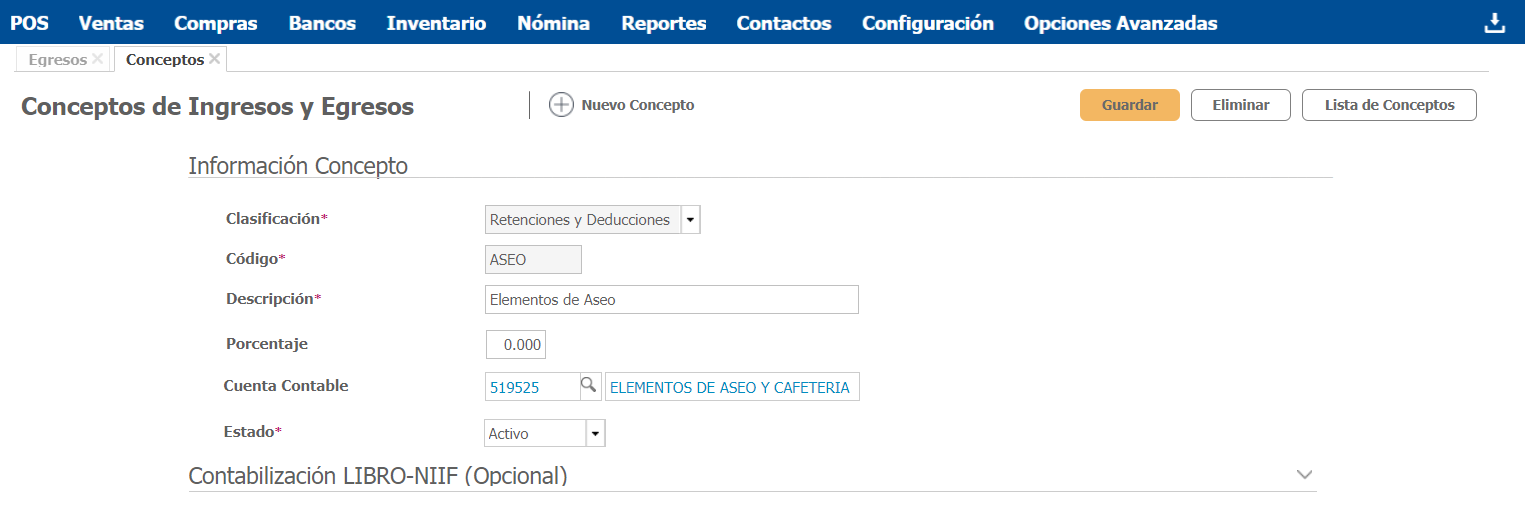Switch to the Egresos tab
This screenshot has height=507, width=1525.
[57, 60]
